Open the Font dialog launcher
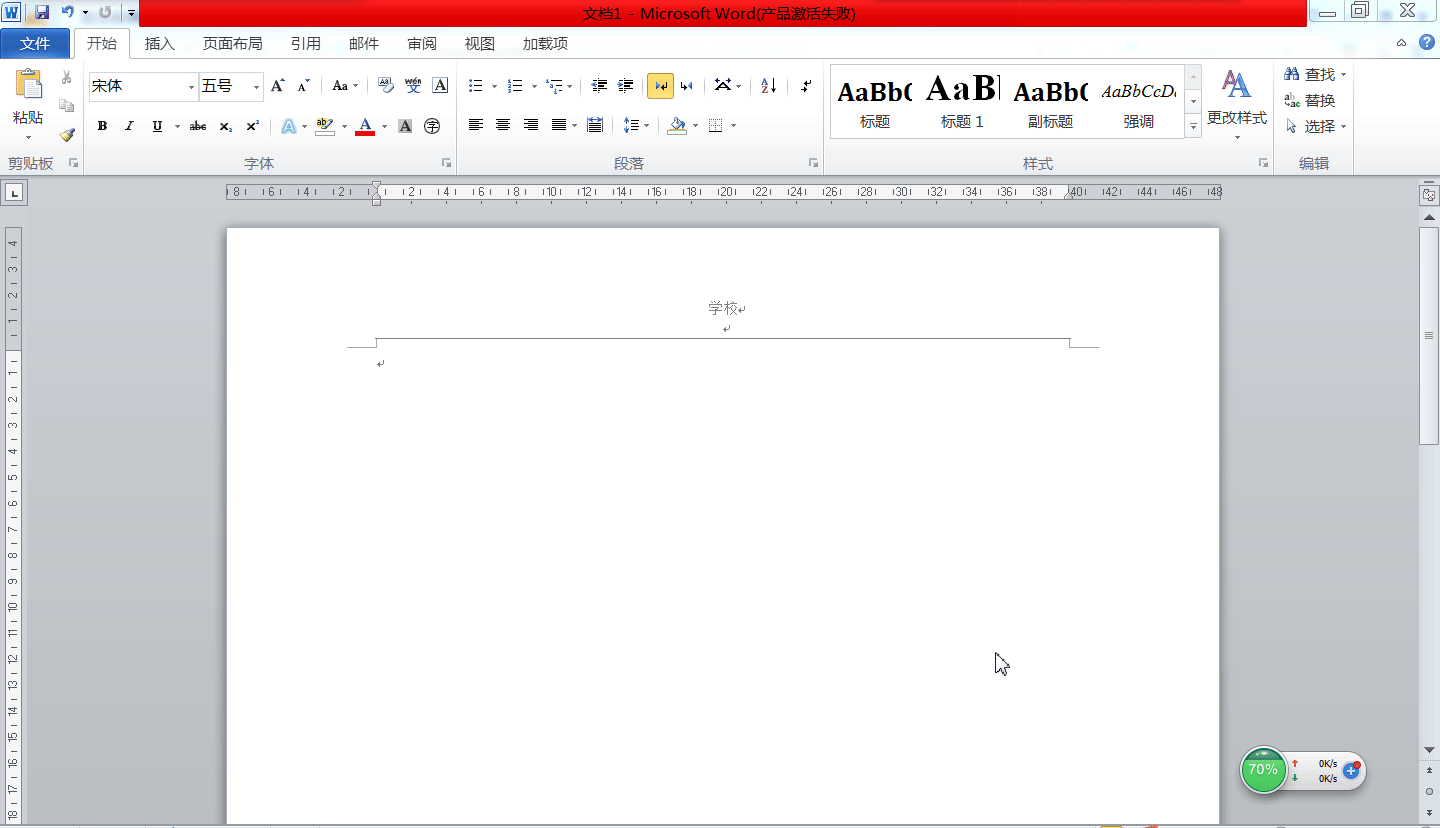1440x828 pixels. tap(446, 163)
